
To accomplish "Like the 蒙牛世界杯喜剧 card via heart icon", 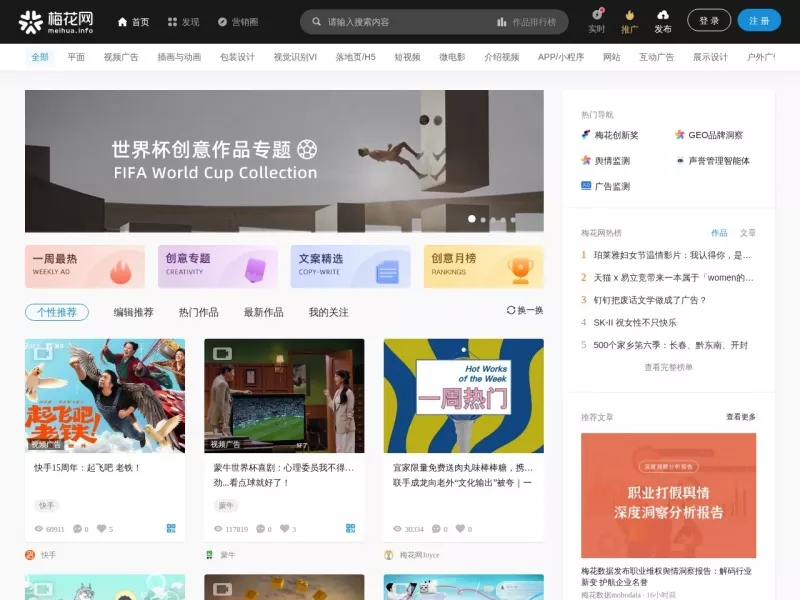I will 285,529.
